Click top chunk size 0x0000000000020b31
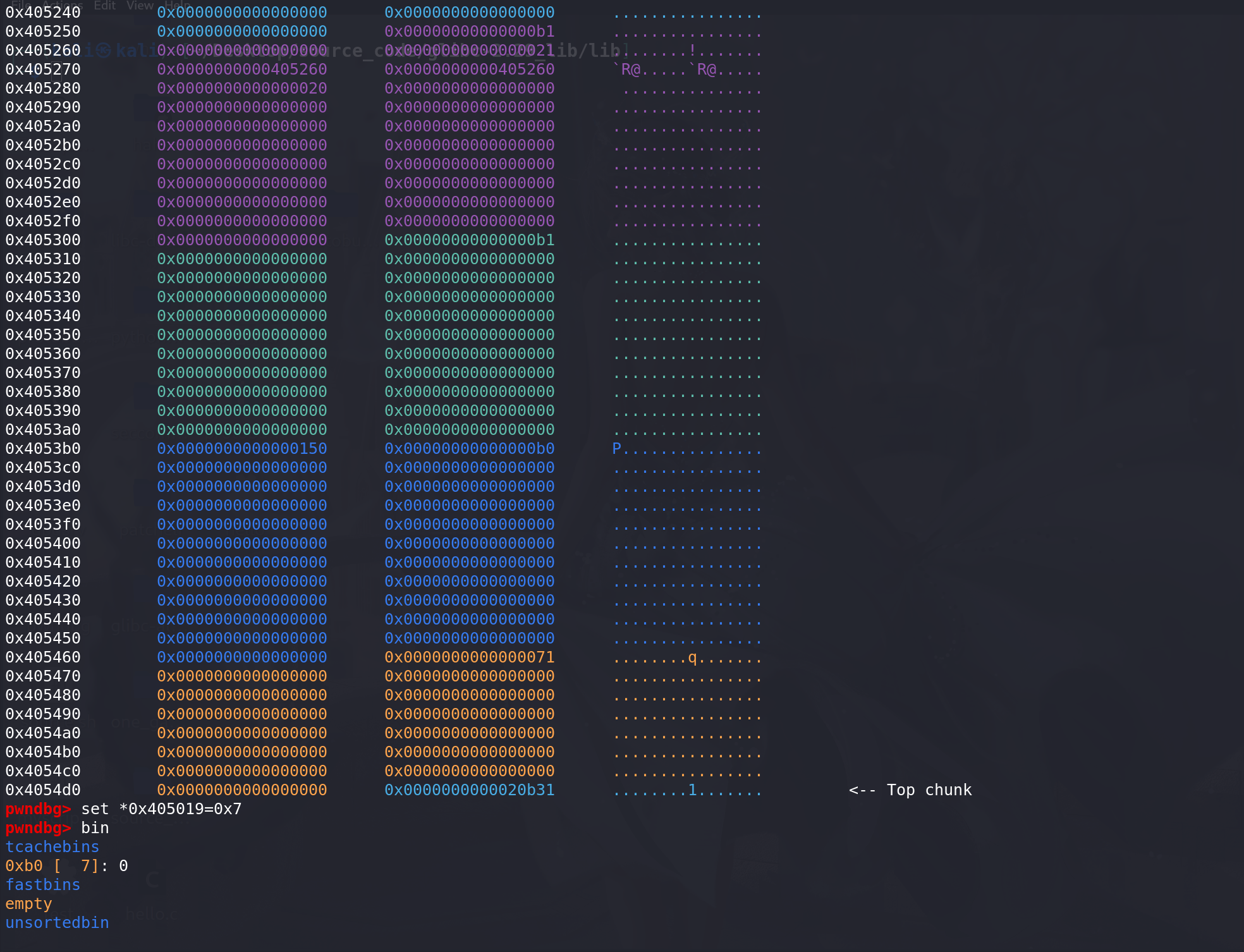The height and width of the screenshot is (952, 1244). [x=470, y=790]
